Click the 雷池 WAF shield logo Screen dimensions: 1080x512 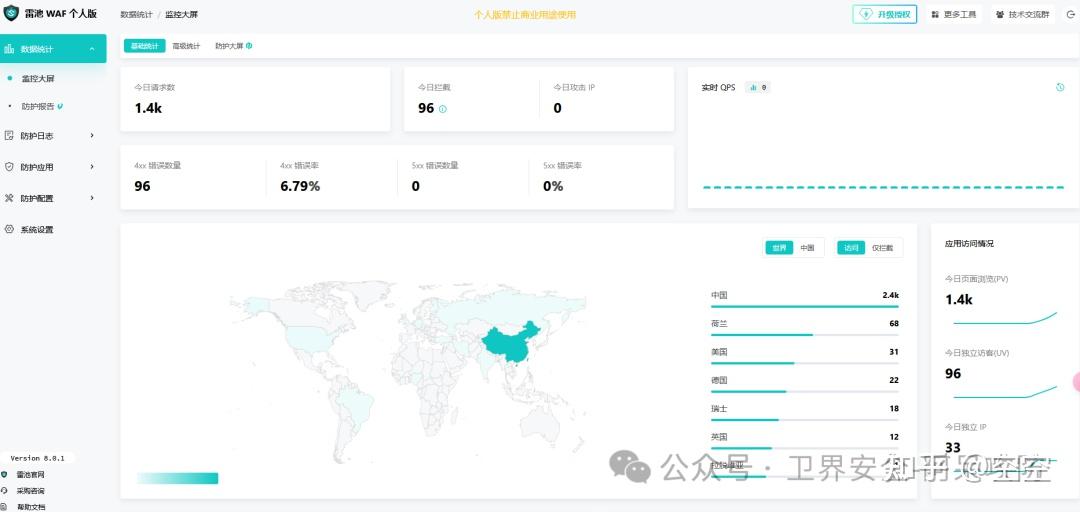[12, 14]
